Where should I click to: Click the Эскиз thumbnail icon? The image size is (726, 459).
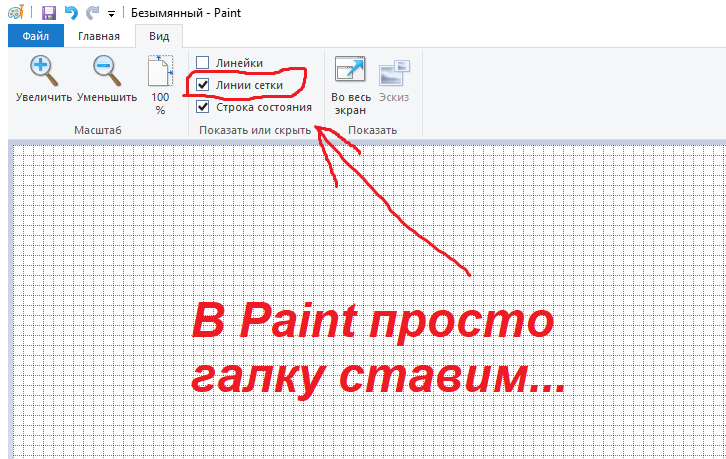click(394, 80)
